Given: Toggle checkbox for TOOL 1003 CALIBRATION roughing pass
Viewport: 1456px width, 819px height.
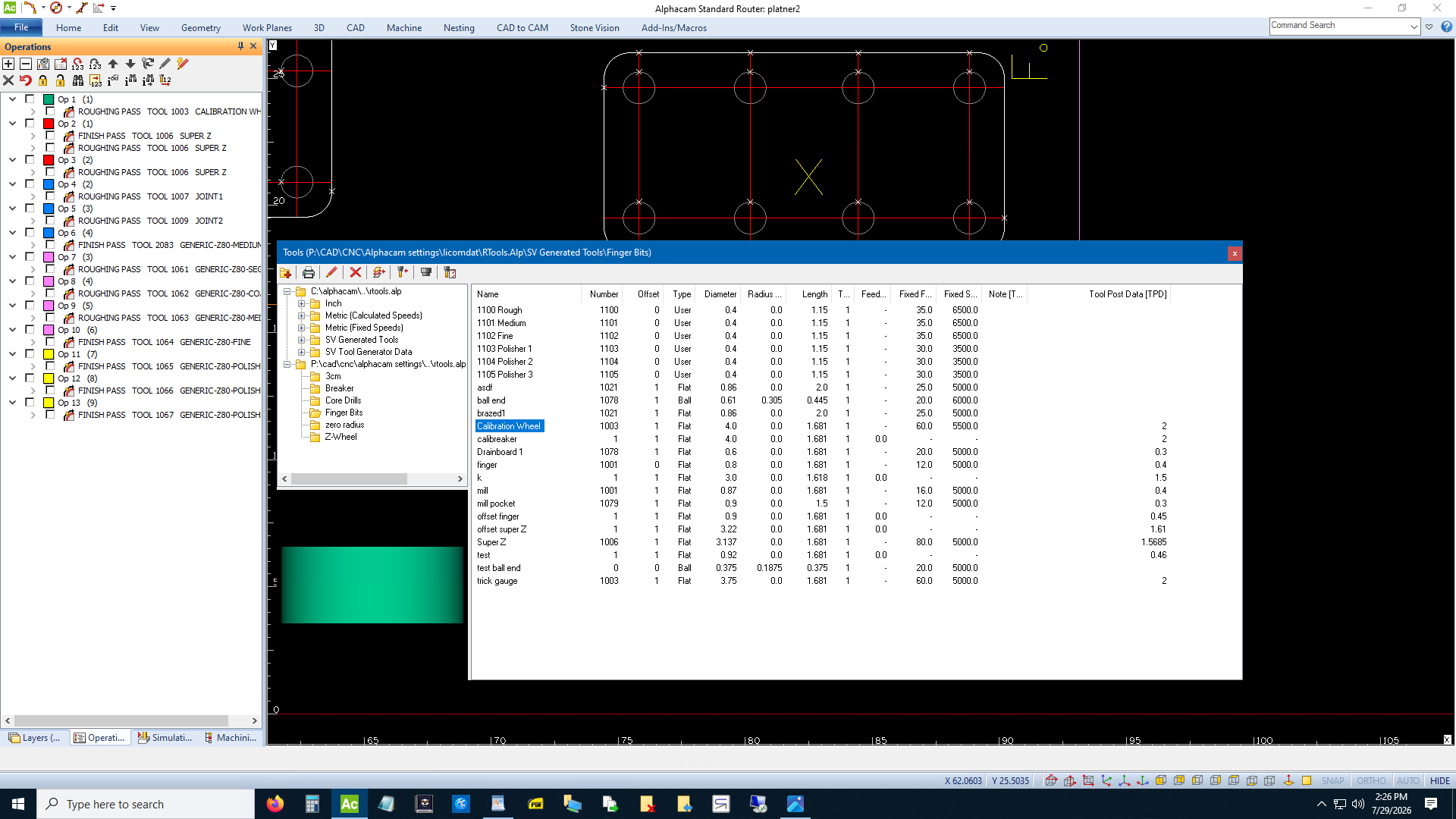Looking at the screenshot, I should click(50, 111).
